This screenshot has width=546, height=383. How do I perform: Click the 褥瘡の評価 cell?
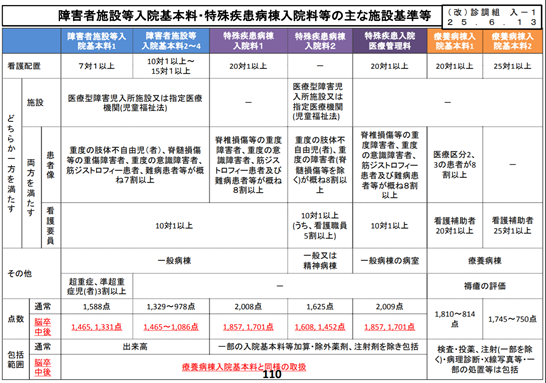pyautogui.click(x=485, y=286)
